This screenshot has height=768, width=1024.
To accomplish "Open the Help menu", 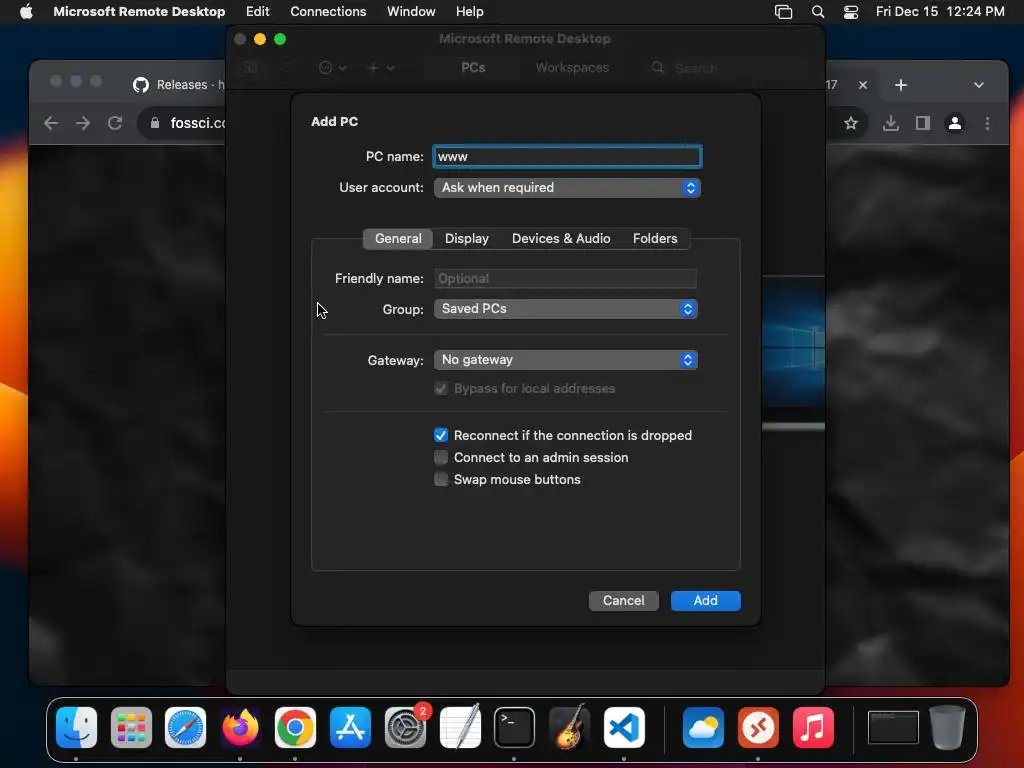I will click(x=470, y=11).
